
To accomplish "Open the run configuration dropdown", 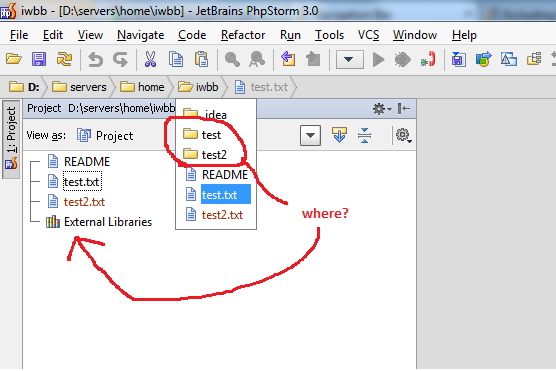I will pos(350,60).
